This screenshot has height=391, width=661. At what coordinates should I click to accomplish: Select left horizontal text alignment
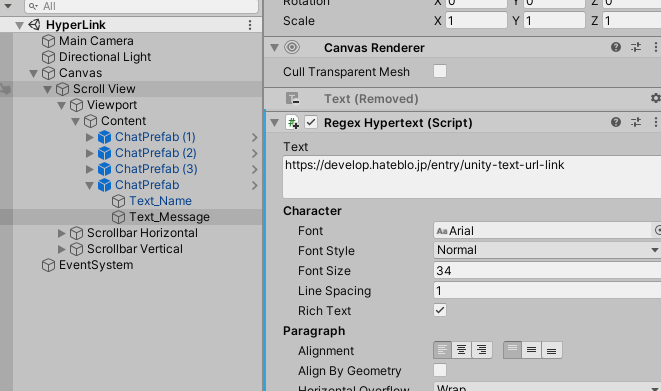pyautogui.click(x=442, y=350)
